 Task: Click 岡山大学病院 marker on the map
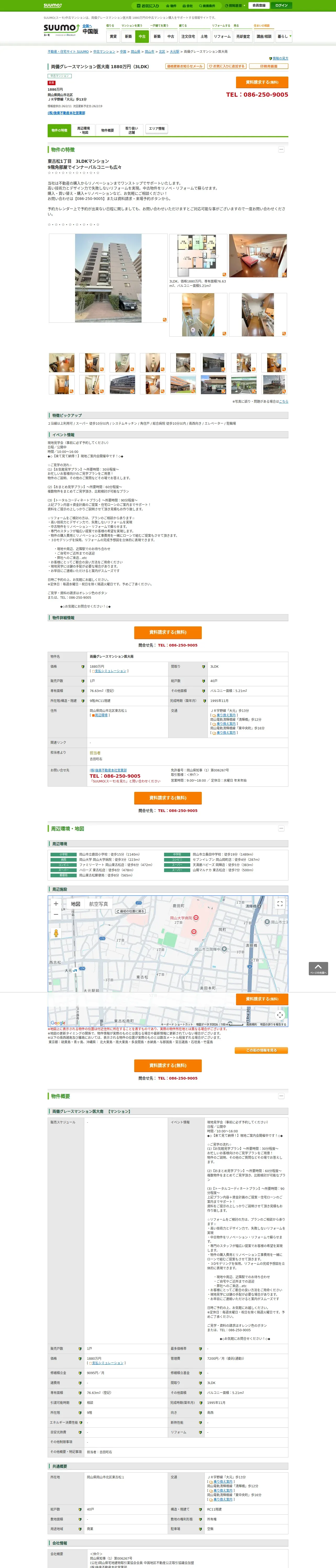click(x=196, y=917)
